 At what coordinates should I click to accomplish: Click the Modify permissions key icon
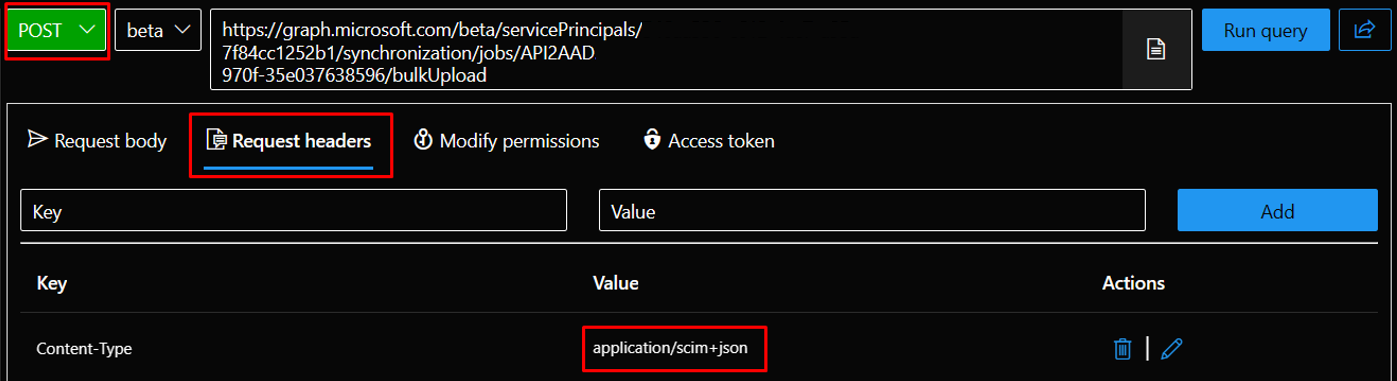tap(423, 139)
